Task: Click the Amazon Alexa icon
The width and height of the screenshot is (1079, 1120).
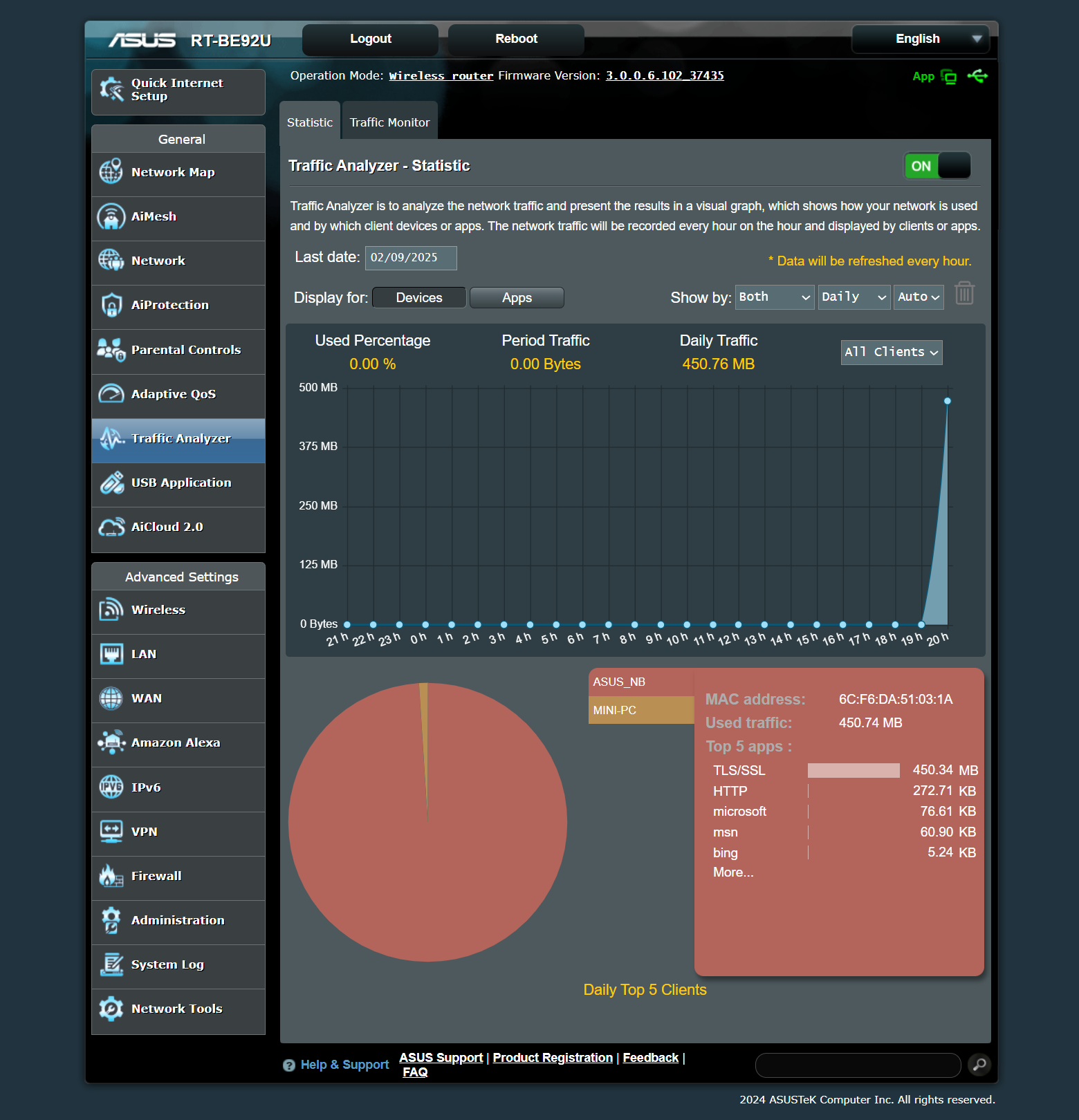Action: coord(111,743)
